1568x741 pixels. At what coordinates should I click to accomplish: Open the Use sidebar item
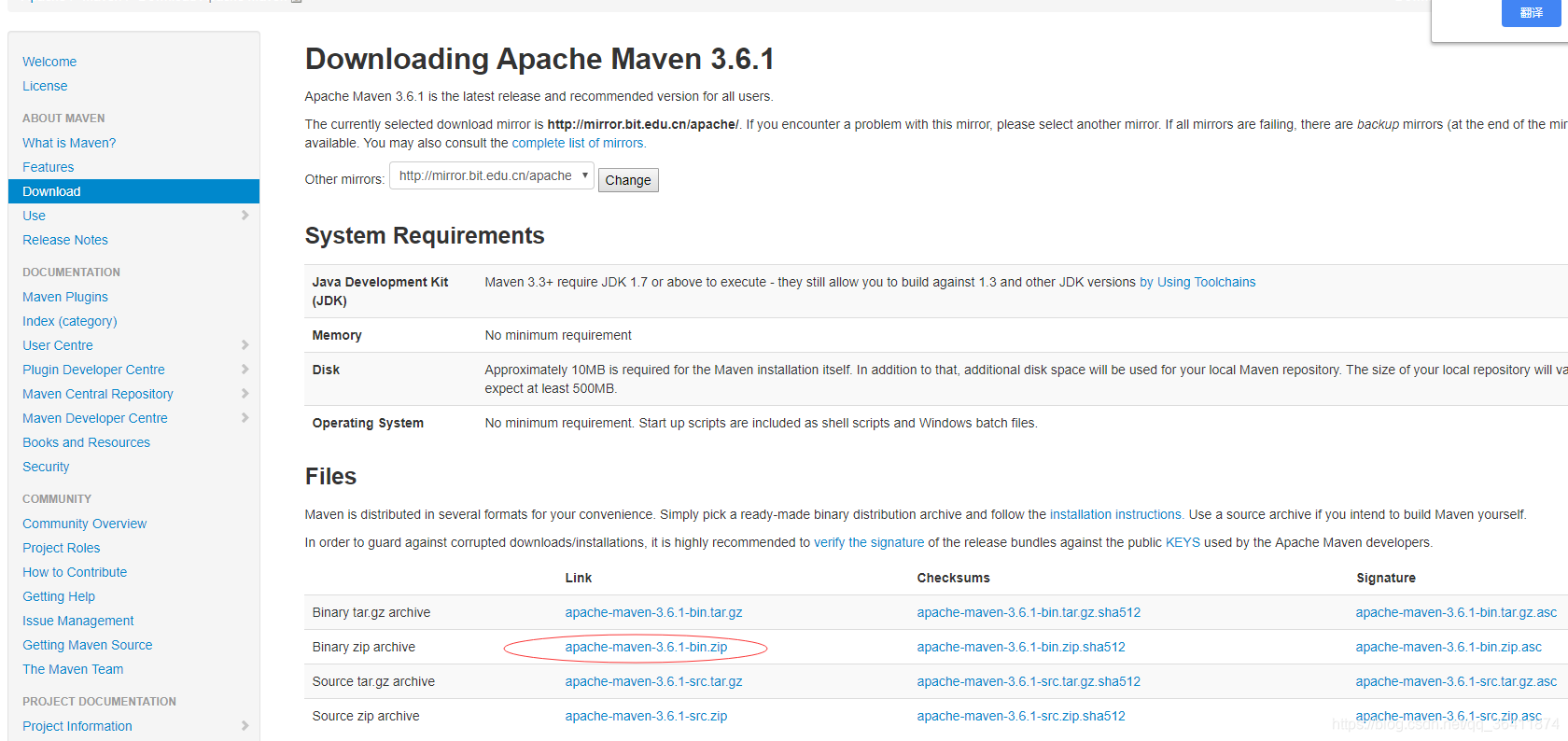tap(34, 216)
